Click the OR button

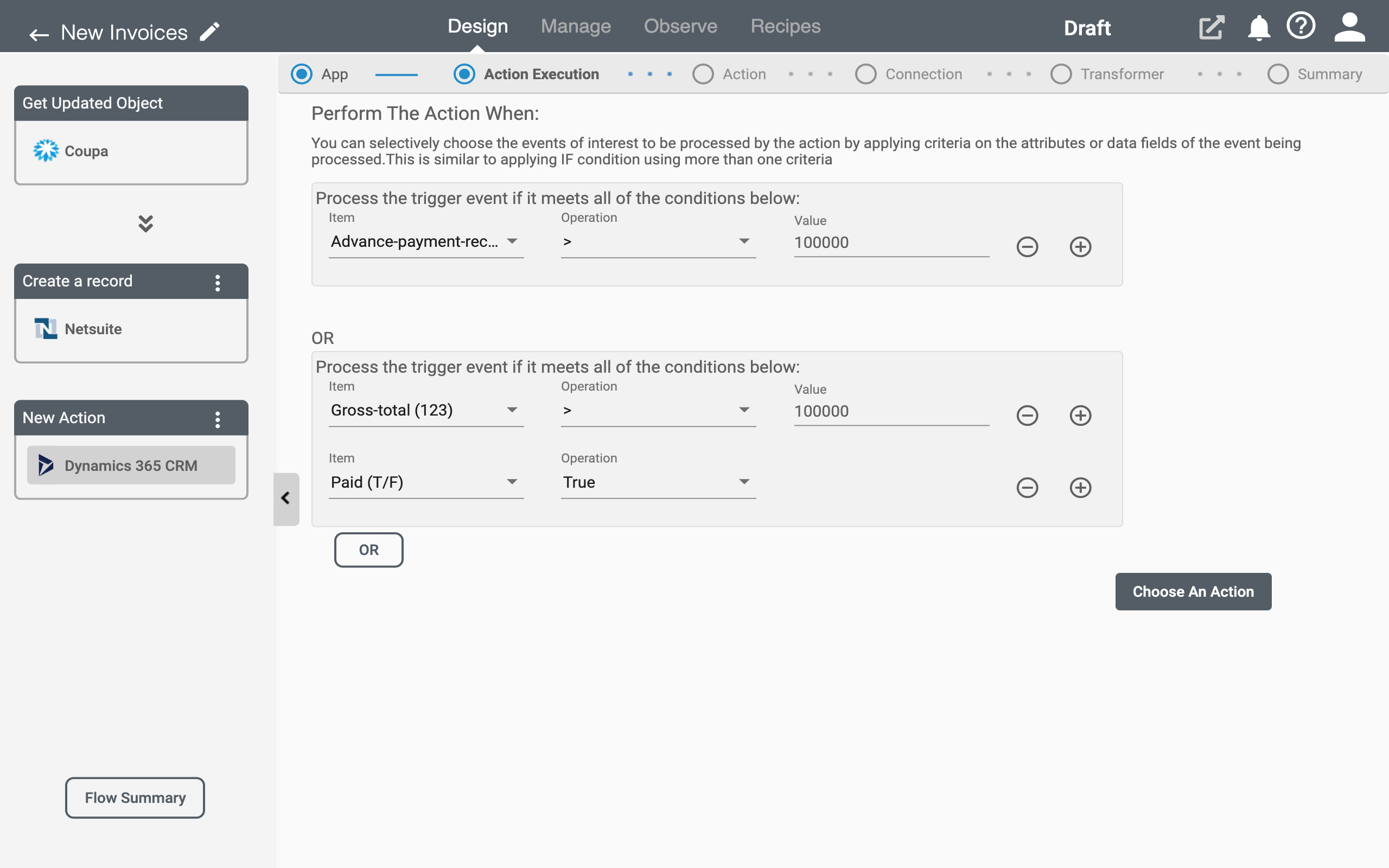point(368,550)
